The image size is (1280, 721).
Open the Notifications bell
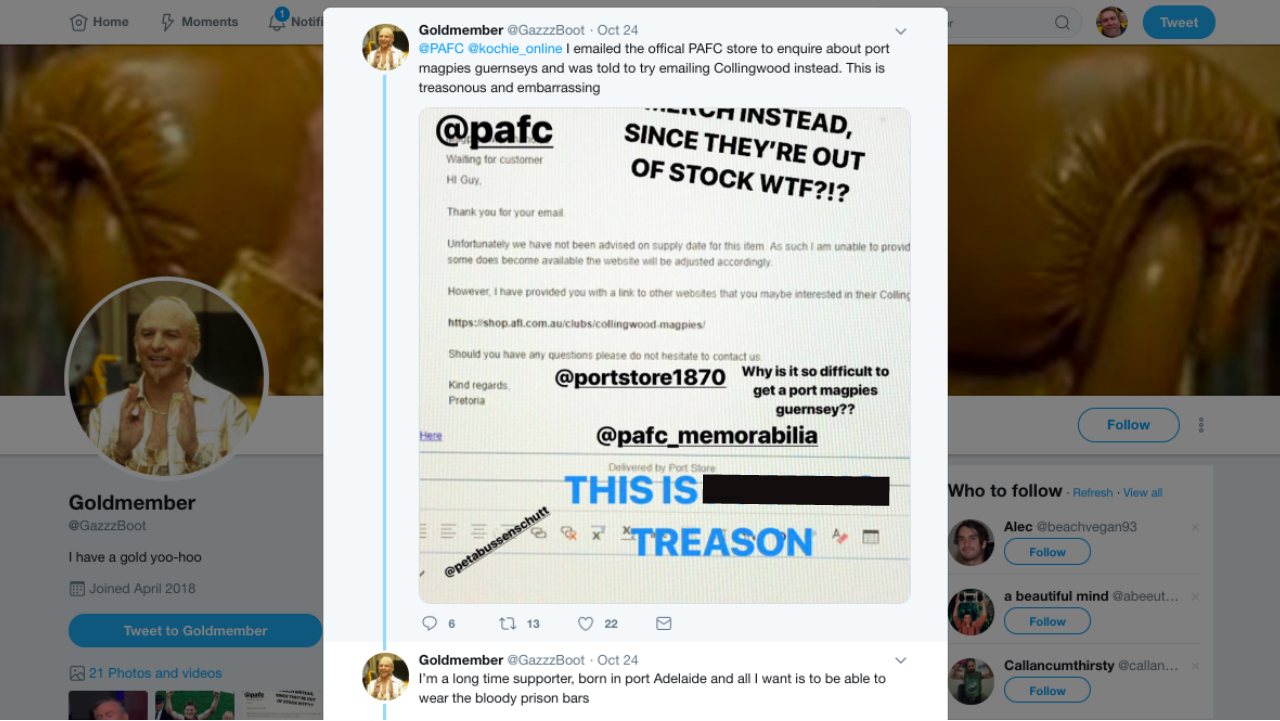pyautogui.click(x=277, y=21)
